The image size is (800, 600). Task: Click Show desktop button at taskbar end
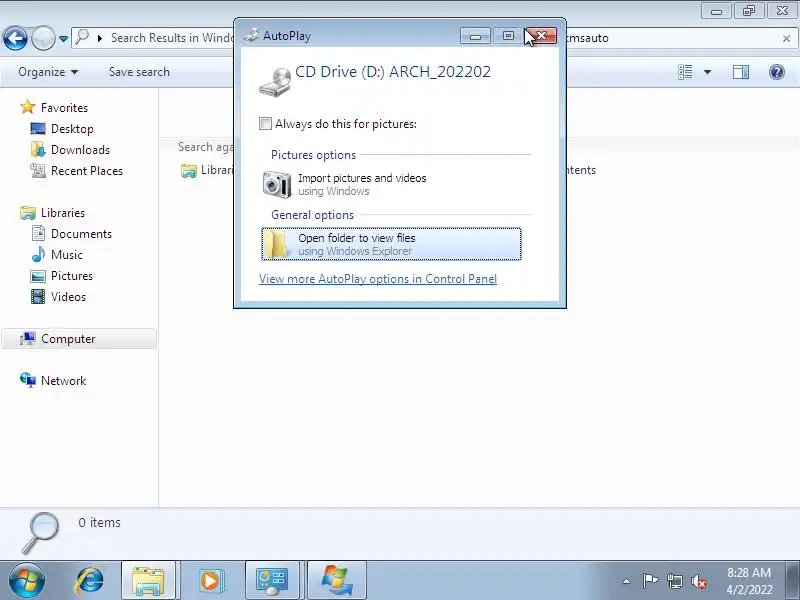793,581
